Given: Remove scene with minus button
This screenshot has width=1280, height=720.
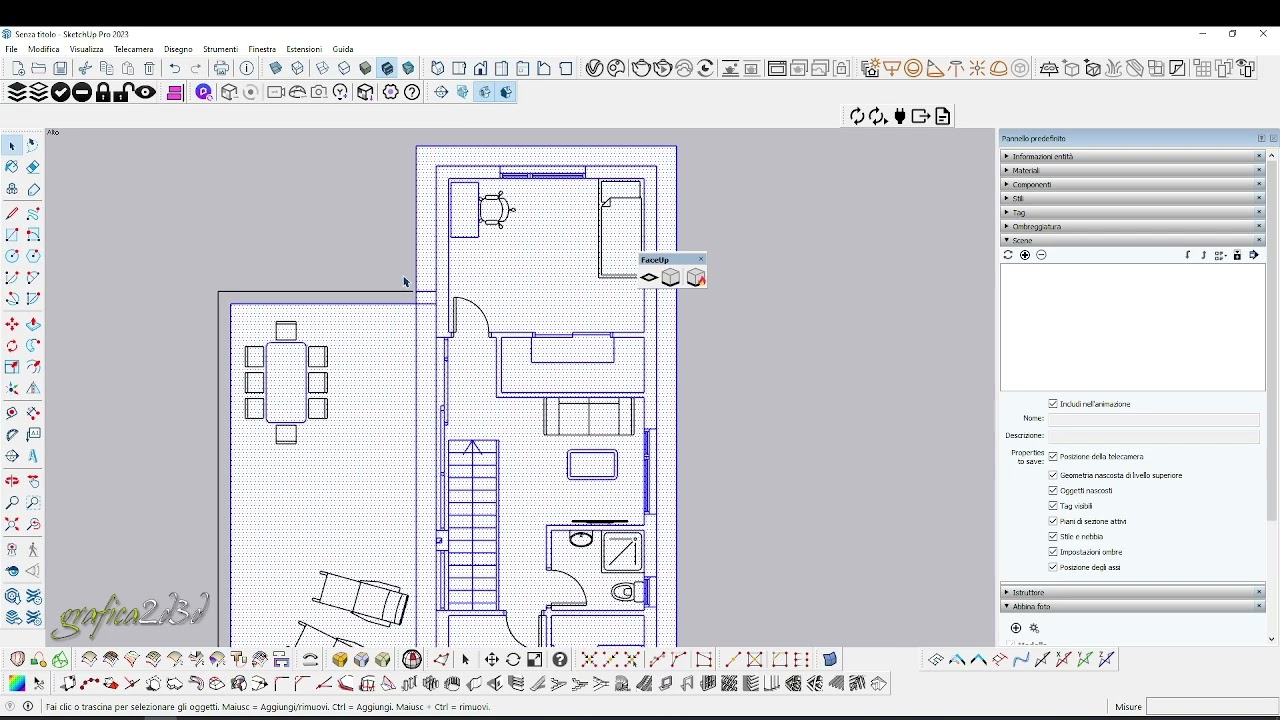Looking at the screenshot, I should (x=1041, y=255).
